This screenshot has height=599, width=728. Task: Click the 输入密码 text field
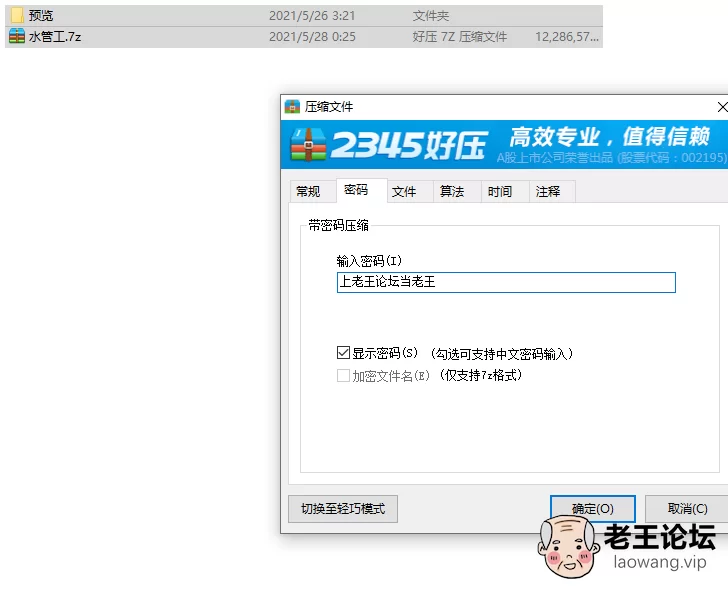pos(506,282)
